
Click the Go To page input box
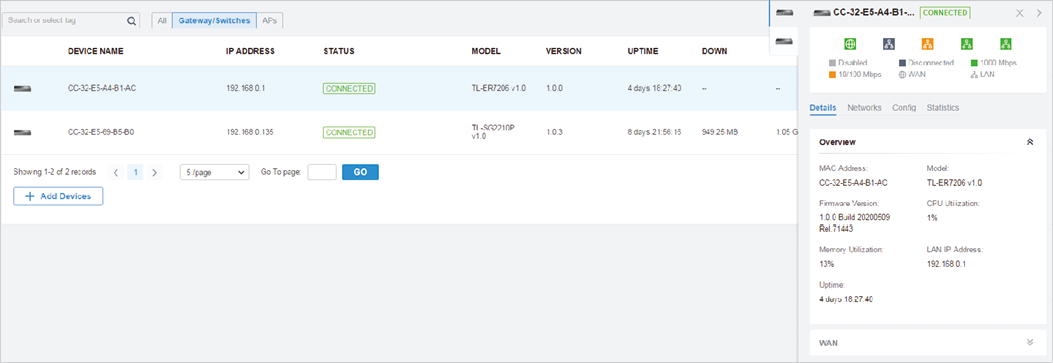[x=322, y=172]
